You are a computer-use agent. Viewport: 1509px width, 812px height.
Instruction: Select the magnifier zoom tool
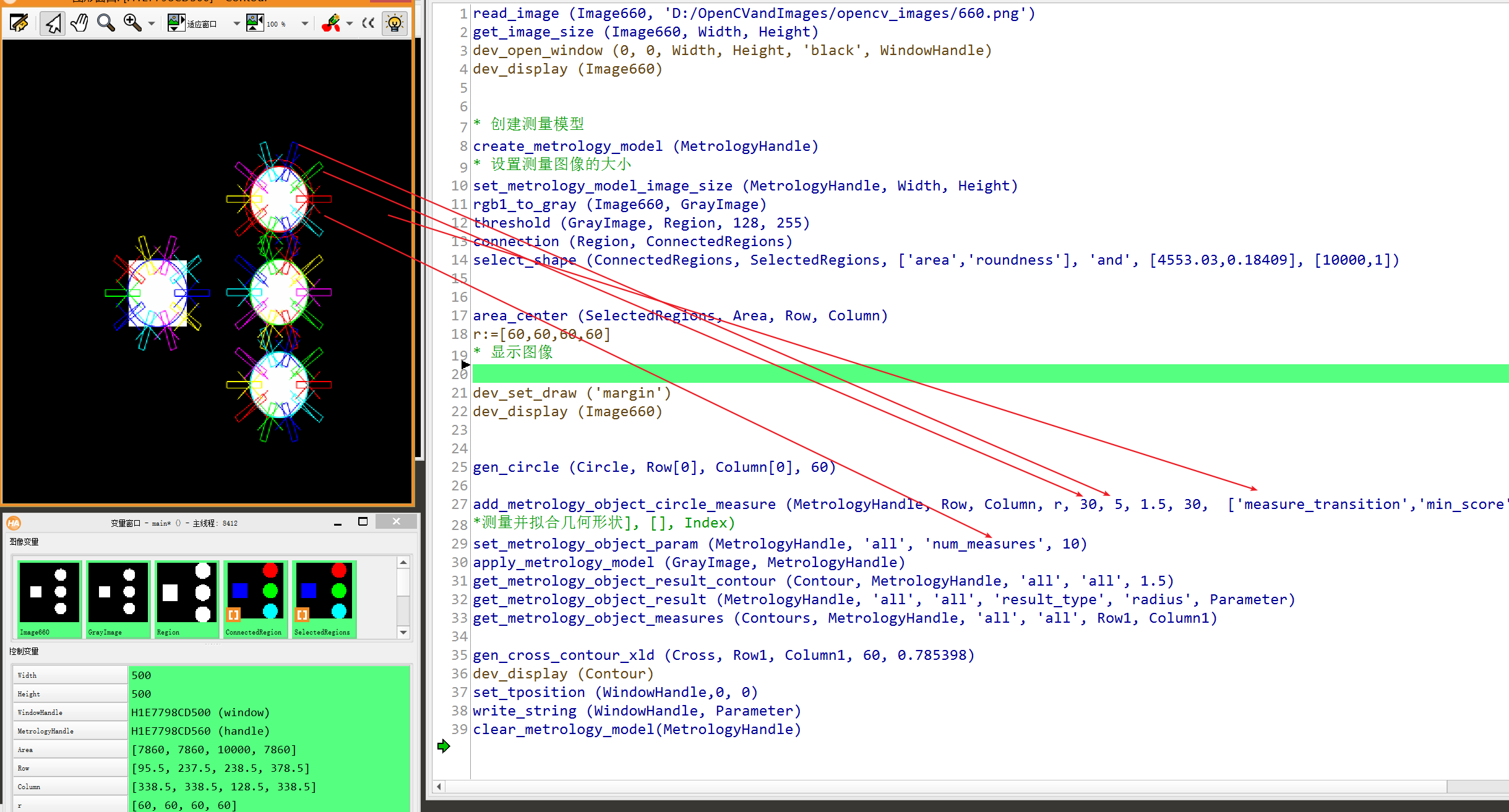point(105,23)
